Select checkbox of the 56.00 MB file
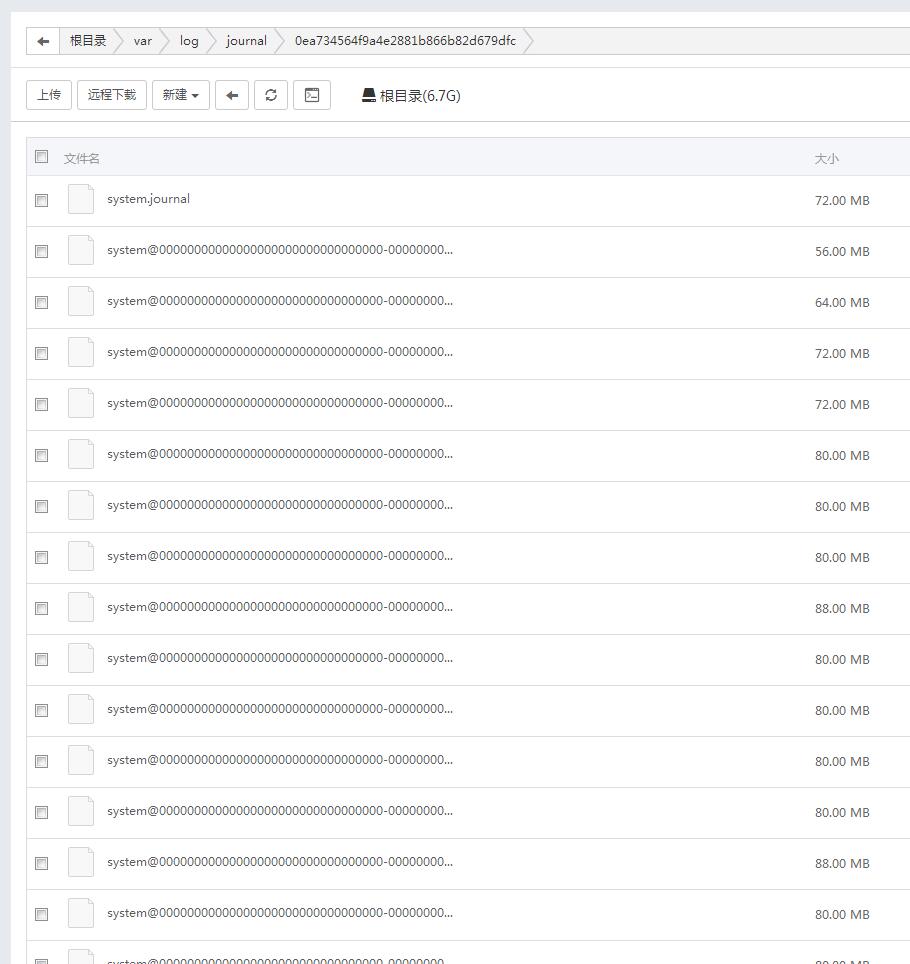 [x=41, y=251]
